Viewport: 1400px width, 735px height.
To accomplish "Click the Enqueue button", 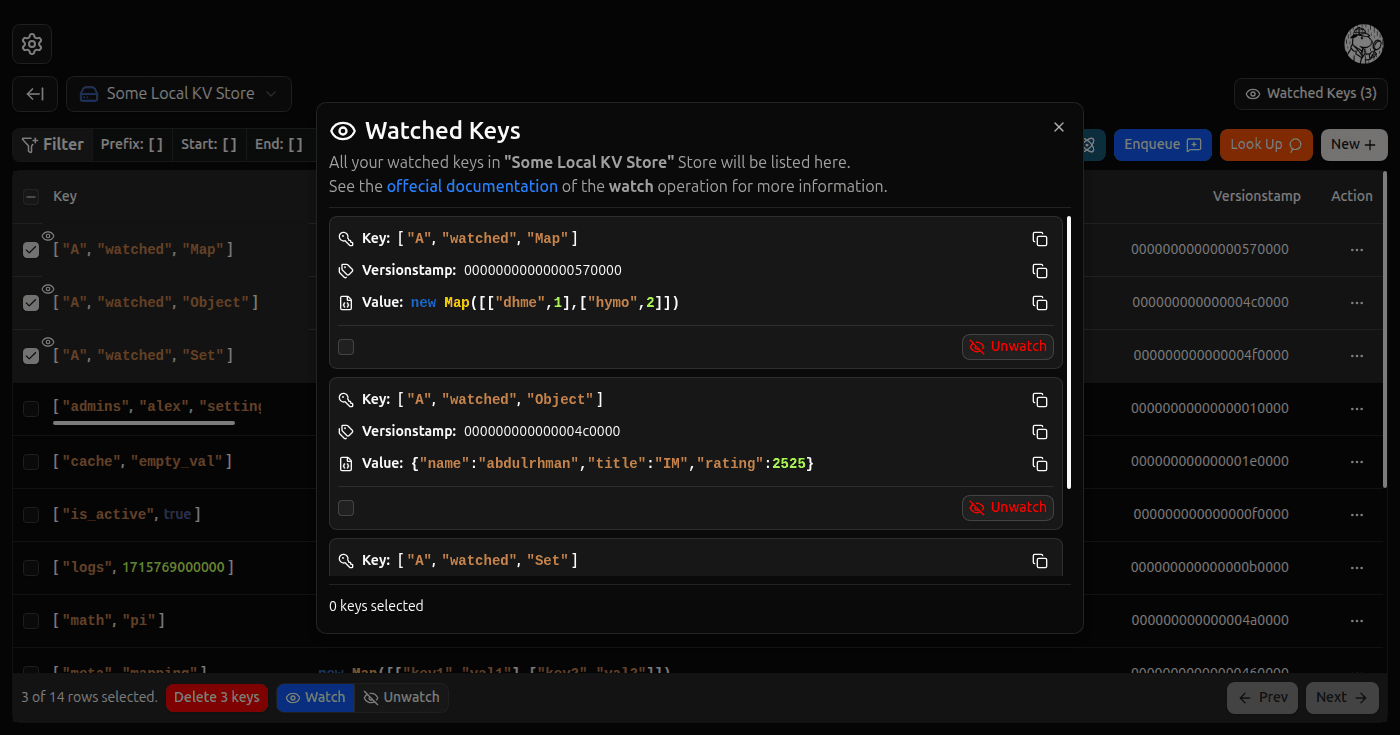I will pos(1162,145).
